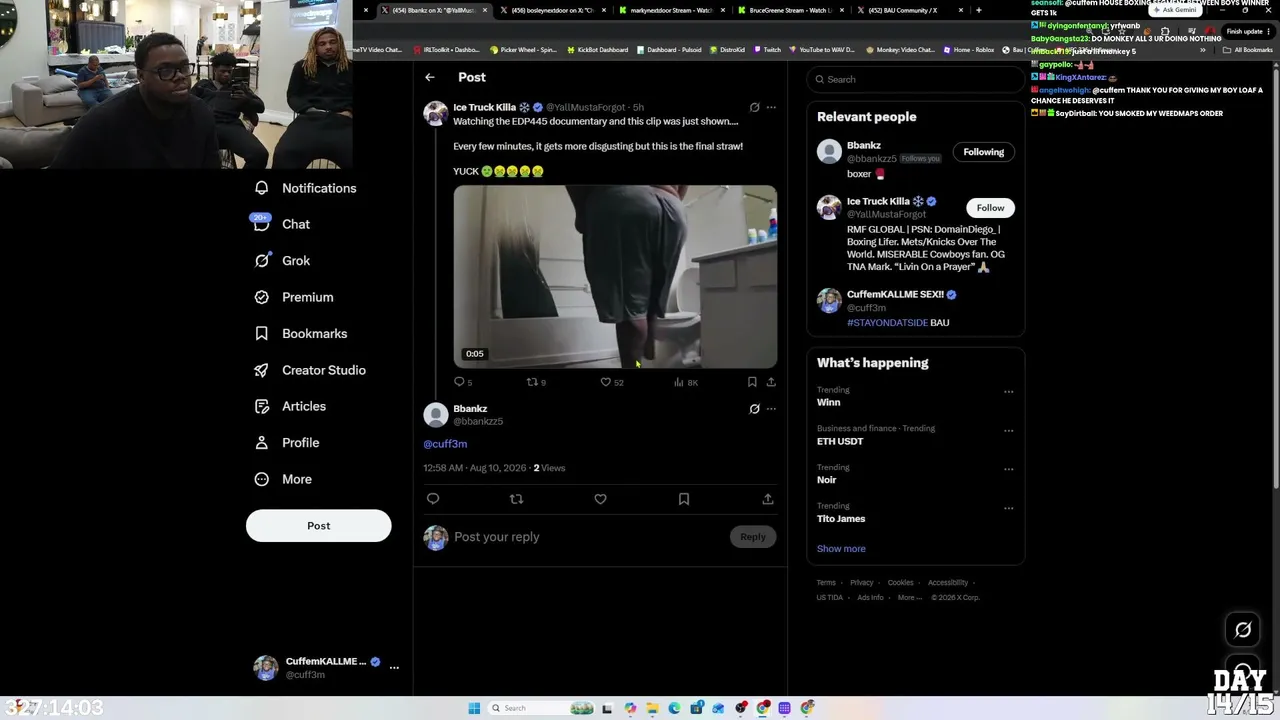
Task: Click Grok icon on Ice Truck Killa's post
Action: 755,107
